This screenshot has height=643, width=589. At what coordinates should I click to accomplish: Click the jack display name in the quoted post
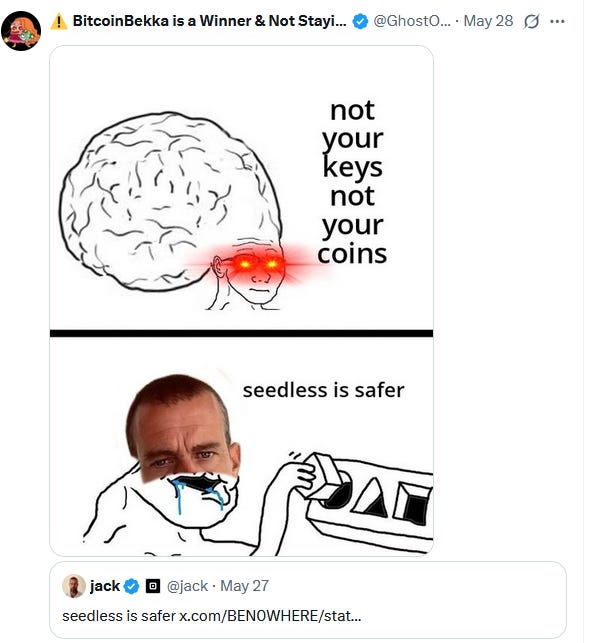pyautogui.click(x=105, y=586)
